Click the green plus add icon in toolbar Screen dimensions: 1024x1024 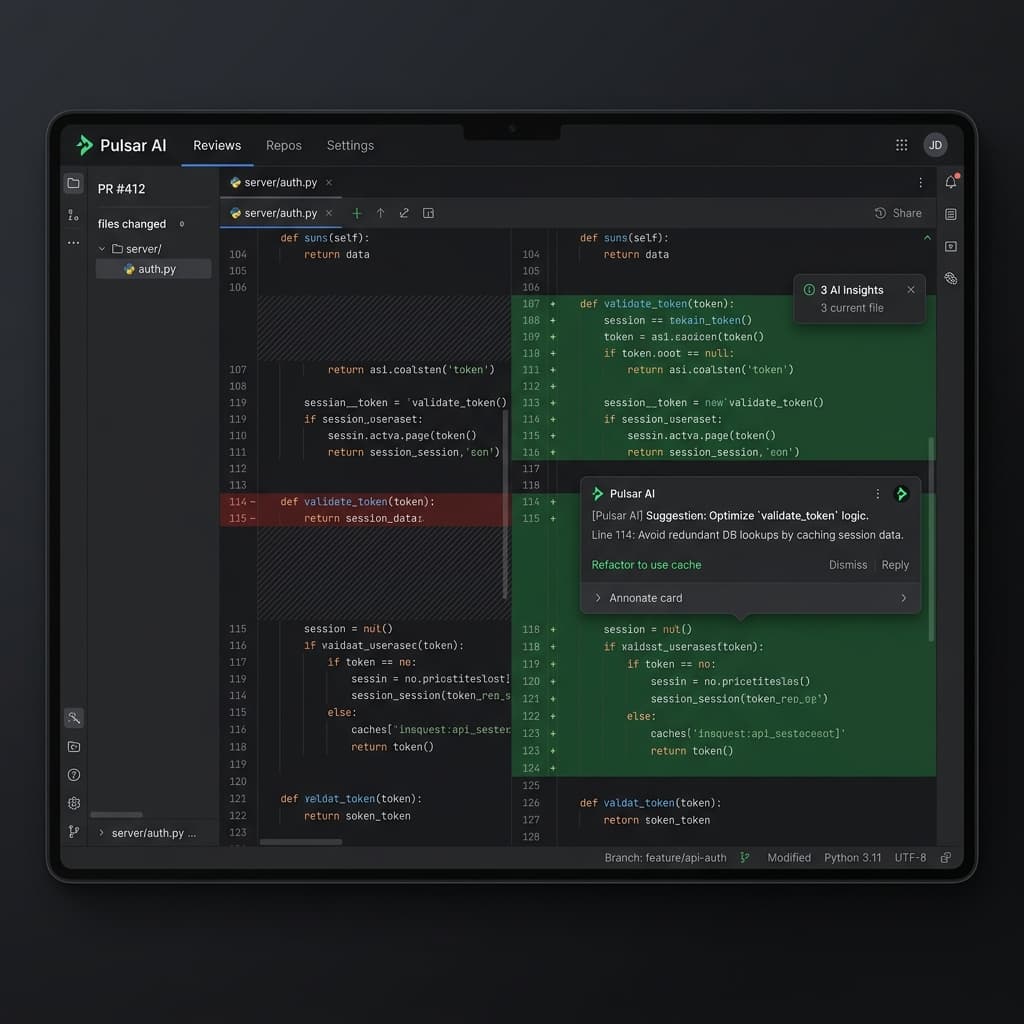357,213
